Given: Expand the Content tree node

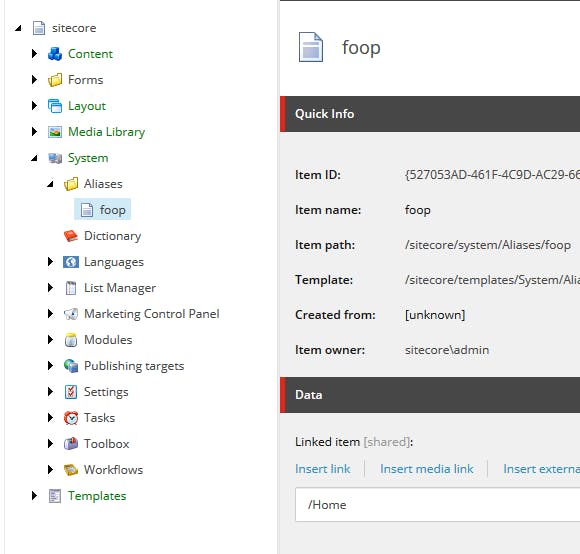Looking at the screenshot, I should (x=34, y=54).
